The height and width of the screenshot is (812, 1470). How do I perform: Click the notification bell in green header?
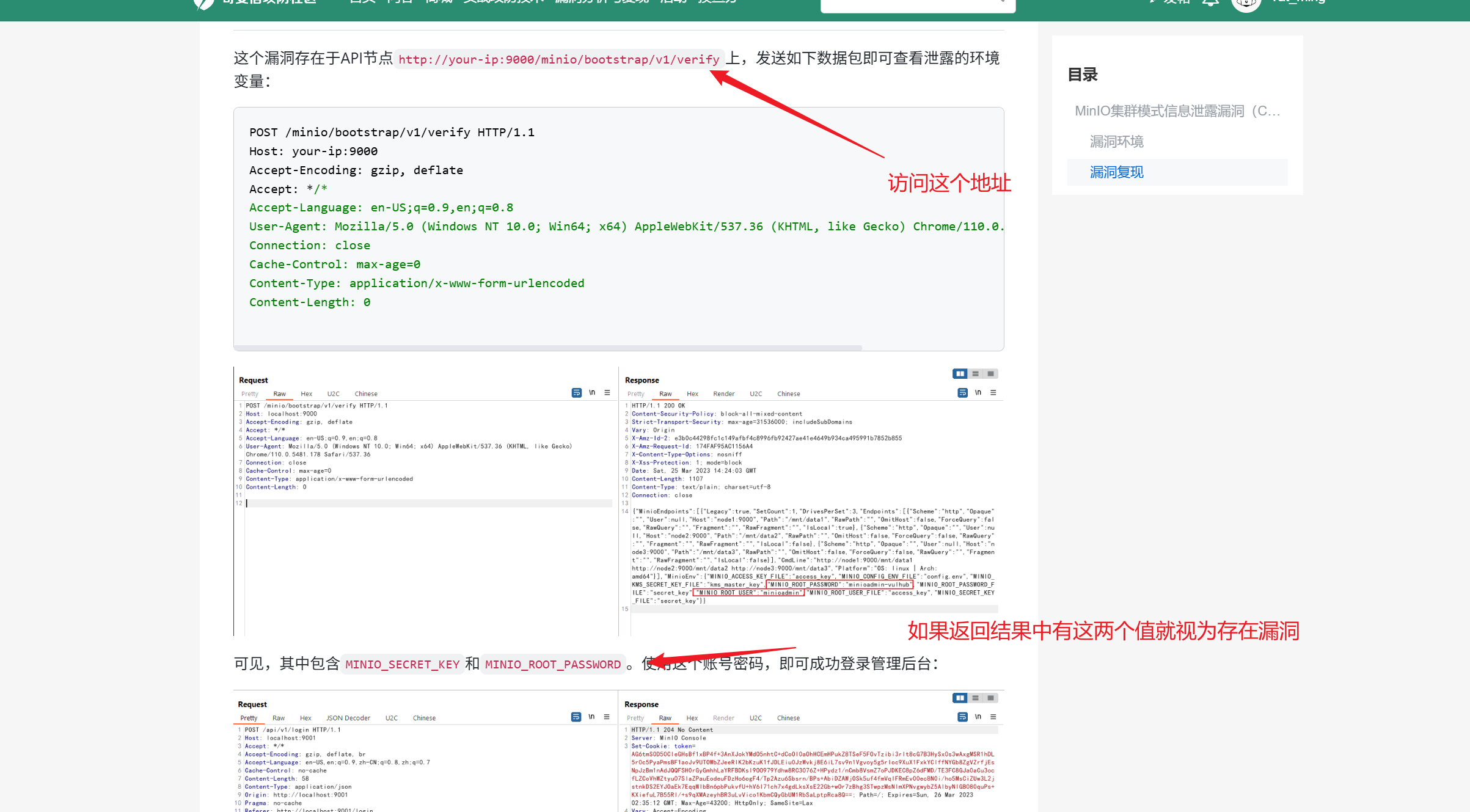(1210, 3)
